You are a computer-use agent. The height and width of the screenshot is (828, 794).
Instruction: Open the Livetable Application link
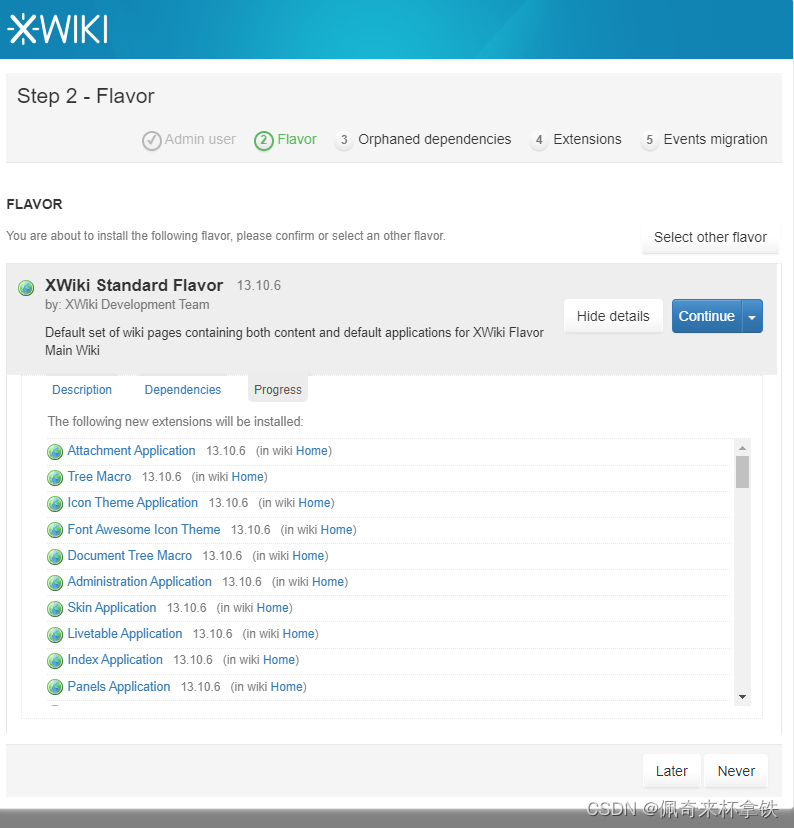[125, 633]
